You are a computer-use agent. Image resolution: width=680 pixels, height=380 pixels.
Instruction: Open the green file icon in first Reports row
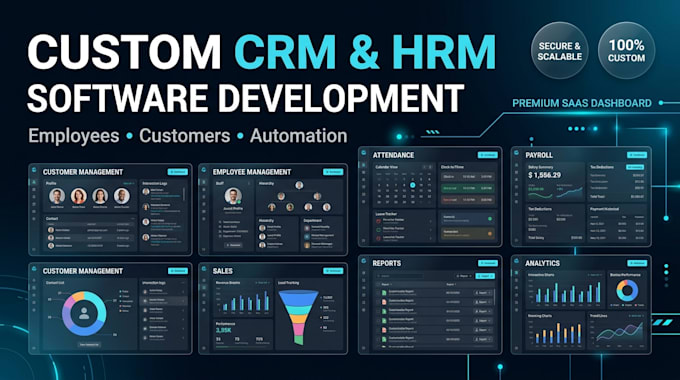pos(384,293)
